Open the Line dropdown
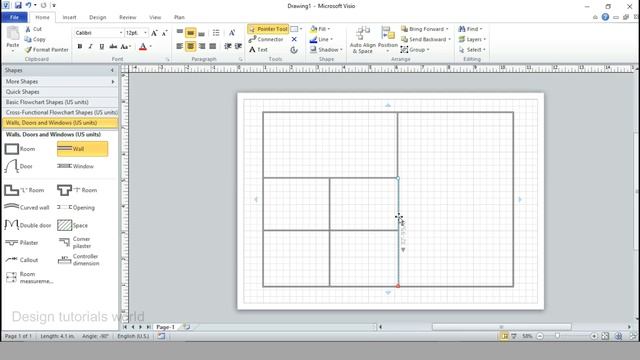The height and width of the screenshot is (360, 640). [x=321, y=39]
